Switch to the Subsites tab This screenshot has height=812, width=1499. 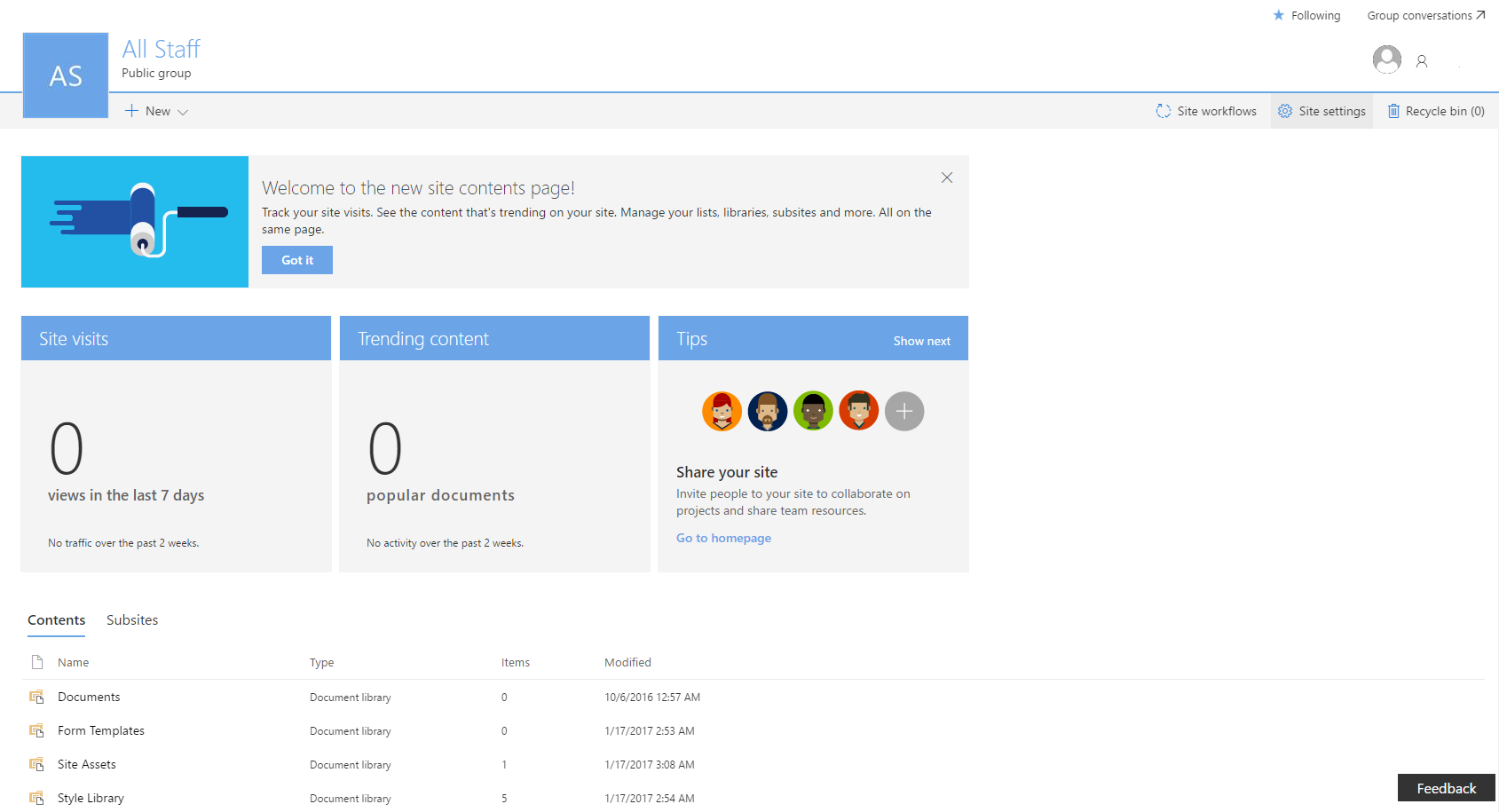tap(131, 619)
